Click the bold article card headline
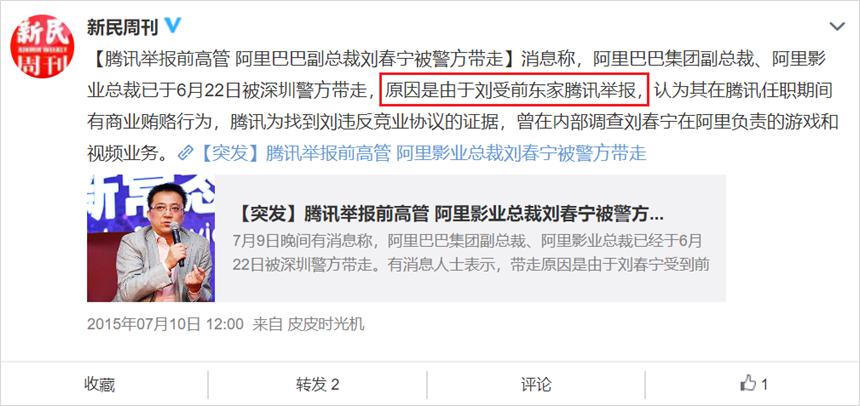860x406 pixels. pos(448,215)
